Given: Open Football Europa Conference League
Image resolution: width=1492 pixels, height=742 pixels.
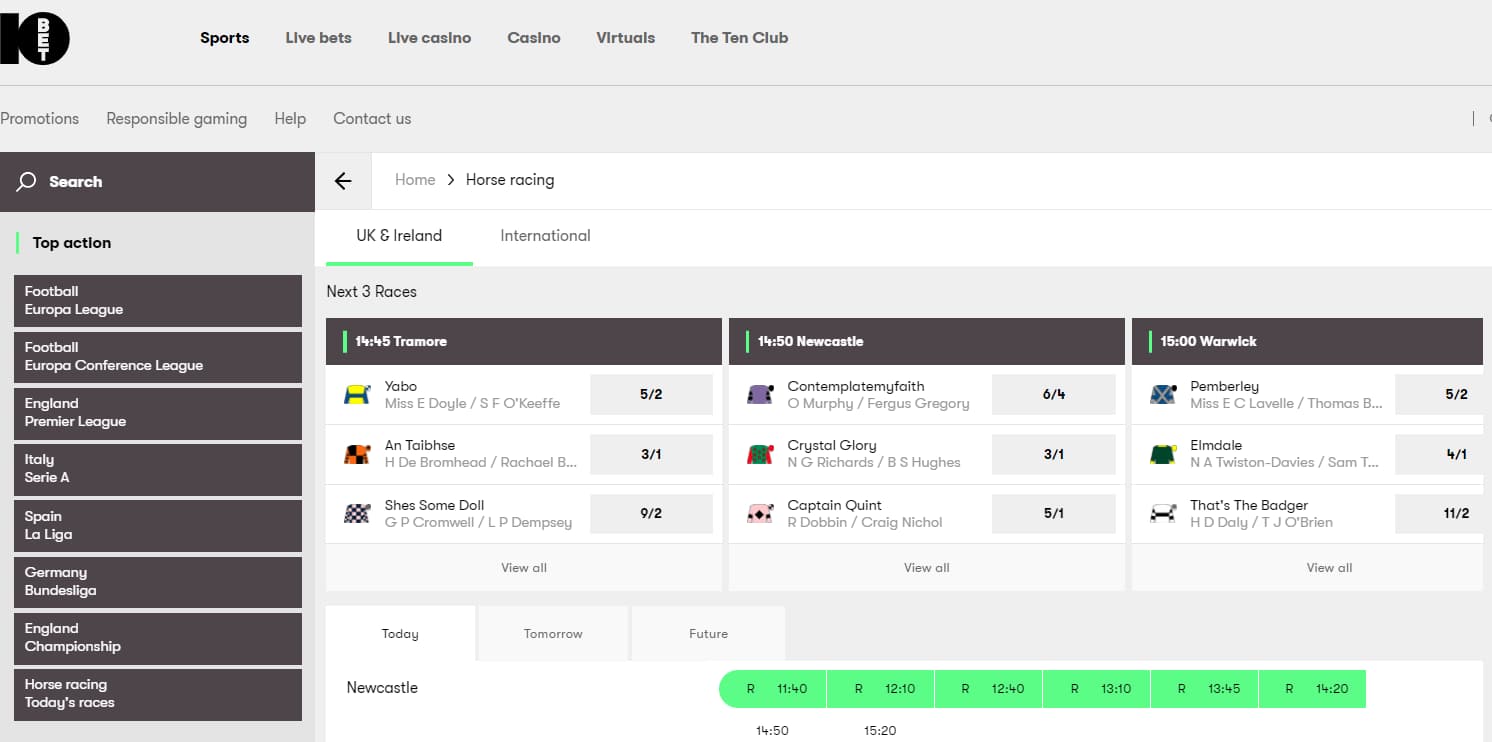Looking at the screenshot, I should (158, 357).
